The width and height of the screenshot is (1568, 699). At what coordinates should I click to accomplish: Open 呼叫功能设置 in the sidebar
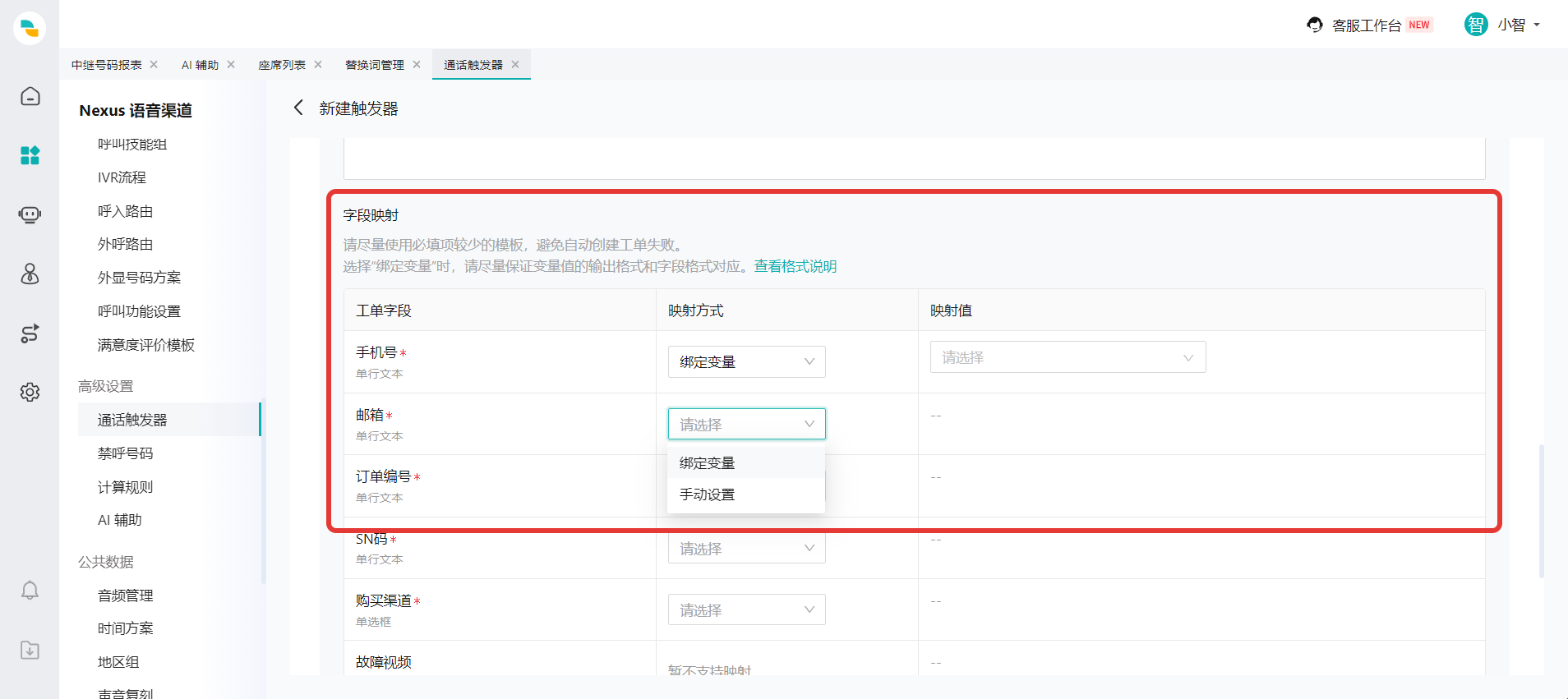coord(139,312)
